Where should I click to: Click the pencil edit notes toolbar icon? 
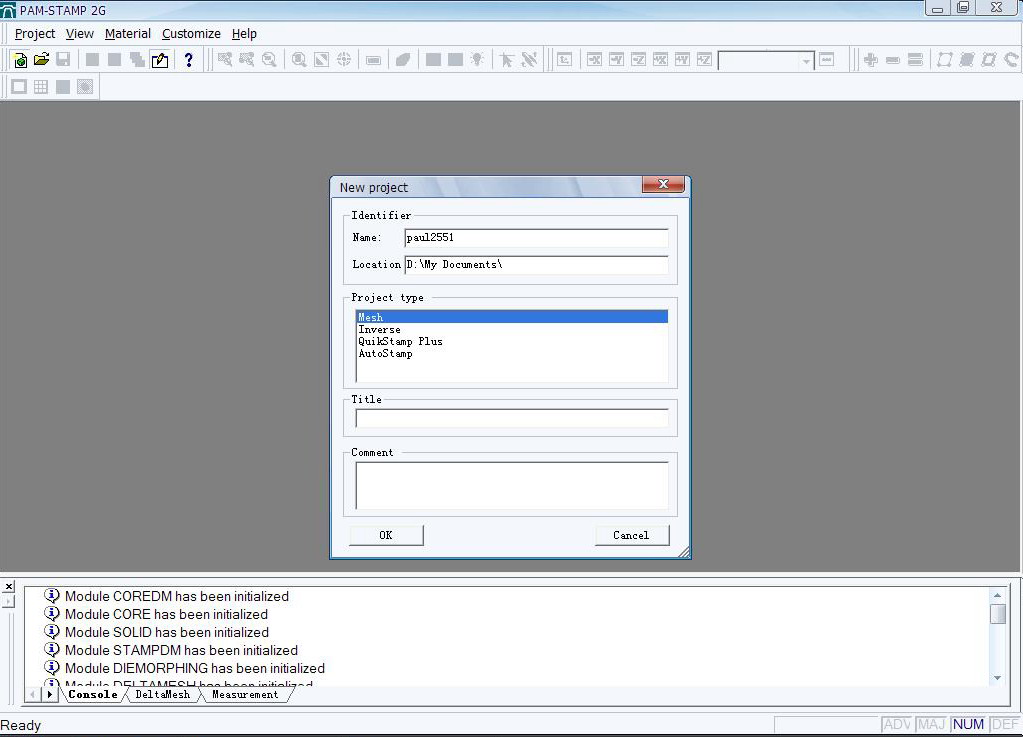pyautogui.click(x=160, y=60)
